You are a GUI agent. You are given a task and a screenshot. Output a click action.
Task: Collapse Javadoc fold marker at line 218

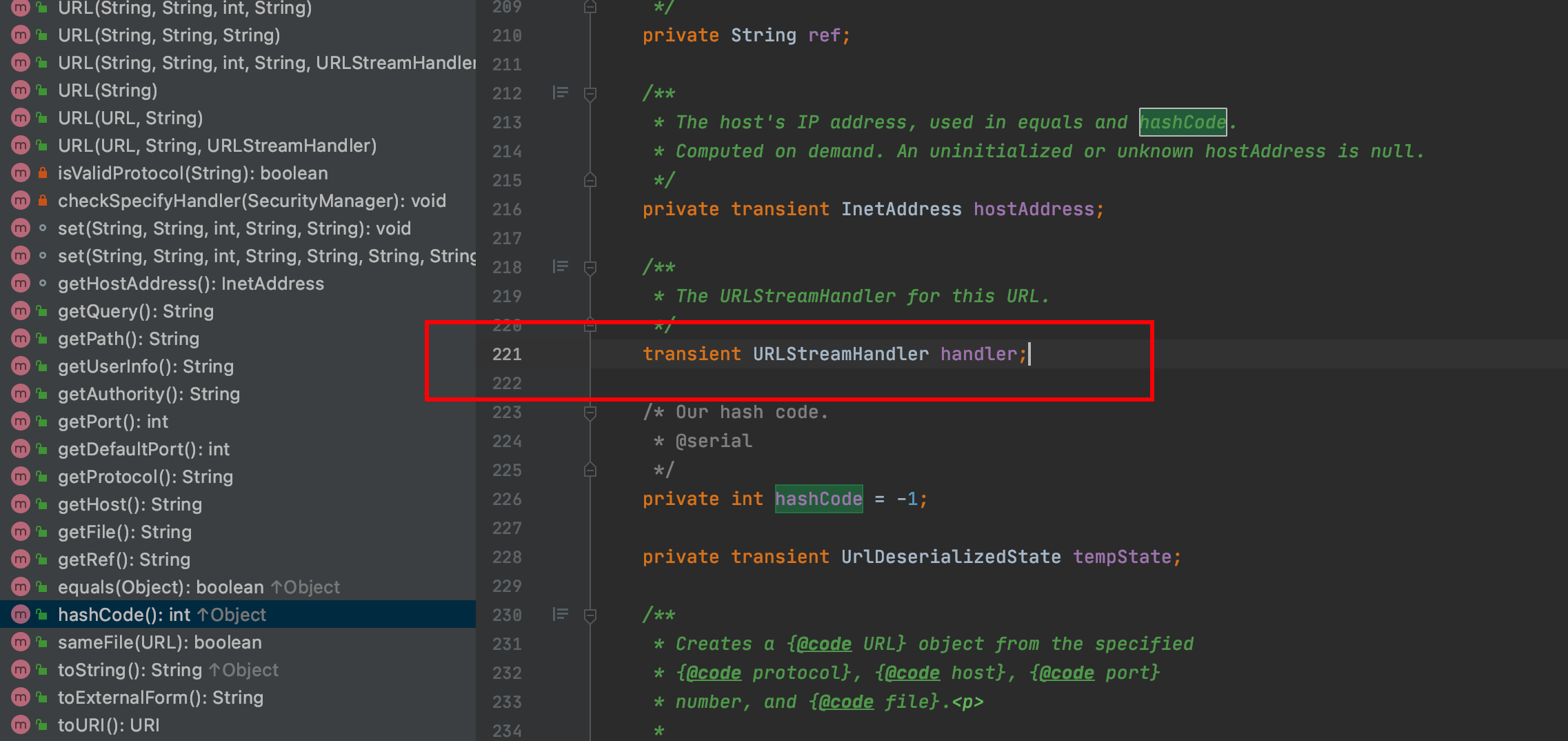click(x=590, y=267)
